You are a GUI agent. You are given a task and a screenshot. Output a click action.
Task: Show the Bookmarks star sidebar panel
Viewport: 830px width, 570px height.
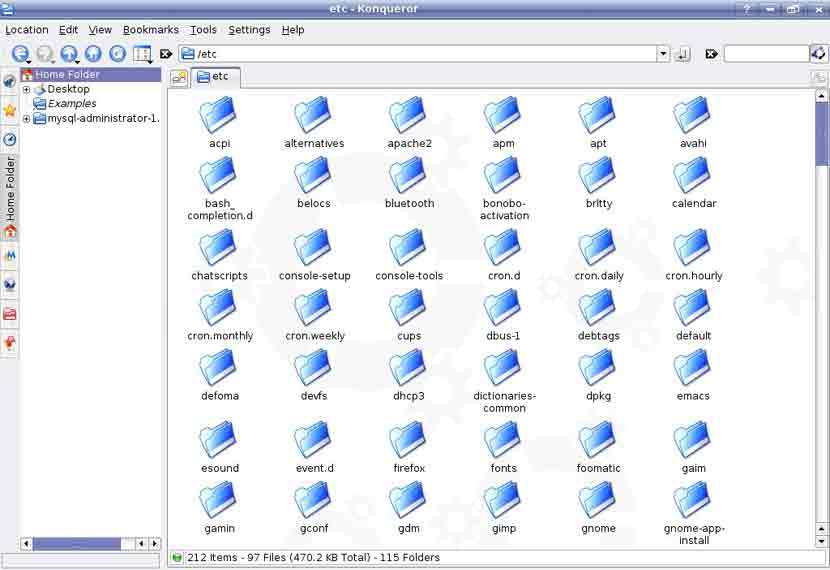coord(10,110)
